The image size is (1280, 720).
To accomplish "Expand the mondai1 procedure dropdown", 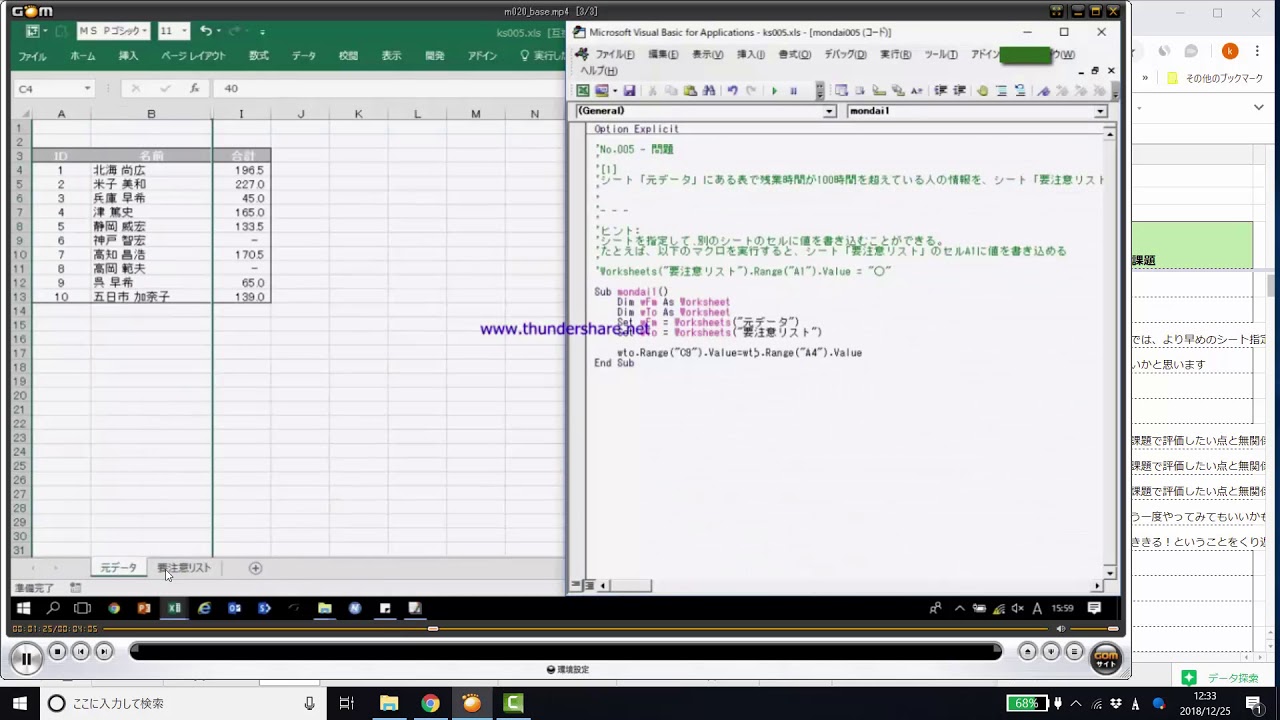I will [1100, 112].
